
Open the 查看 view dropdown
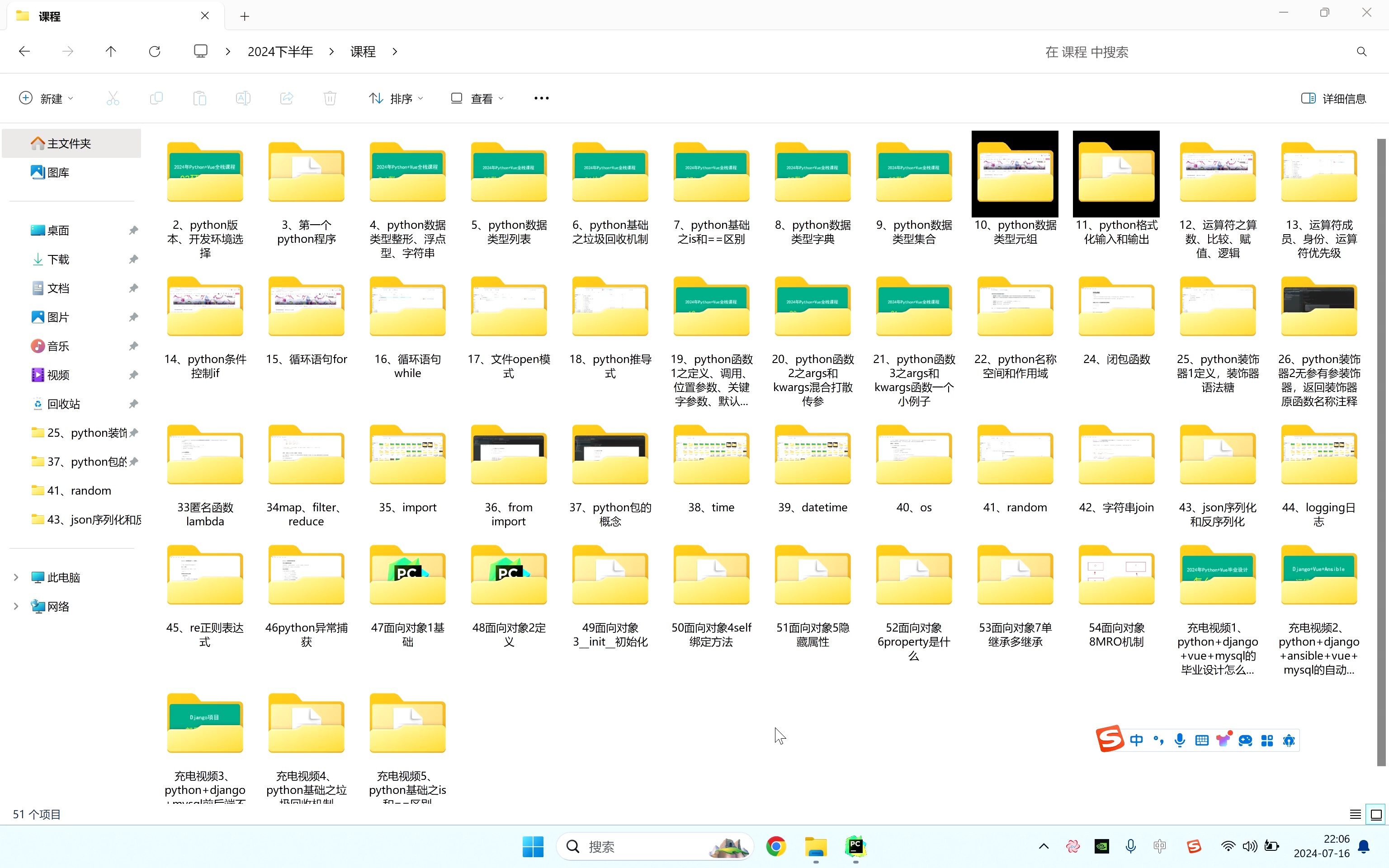[477, 98]
